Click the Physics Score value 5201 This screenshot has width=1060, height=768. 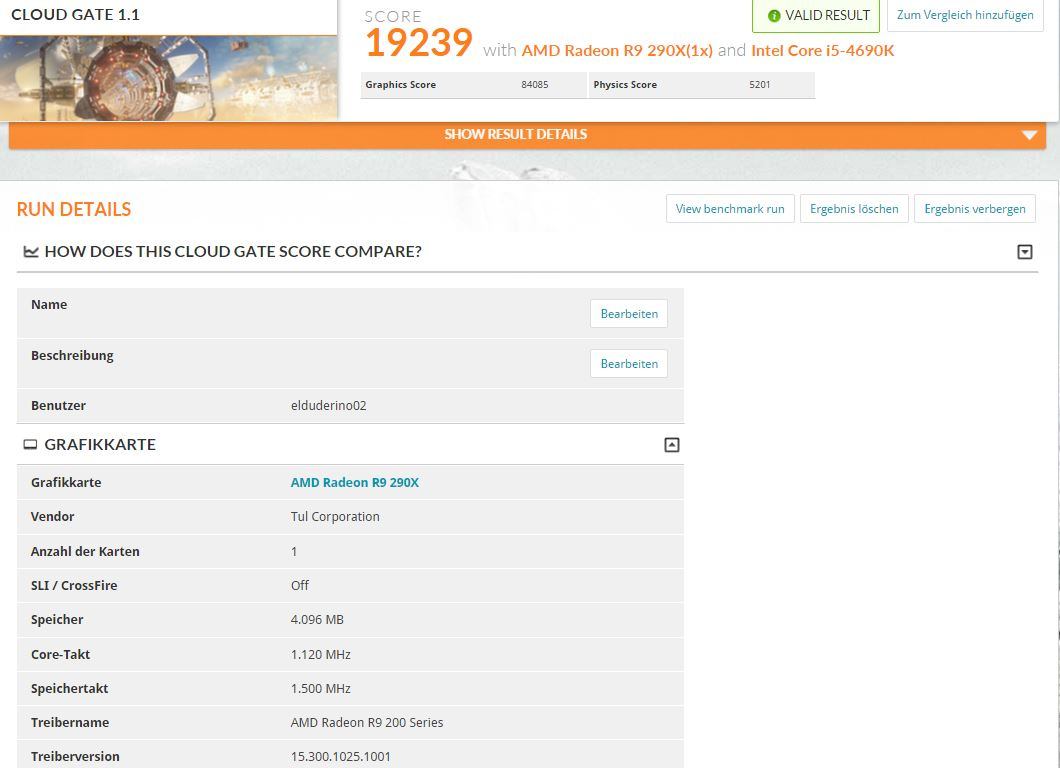[759, 85]
